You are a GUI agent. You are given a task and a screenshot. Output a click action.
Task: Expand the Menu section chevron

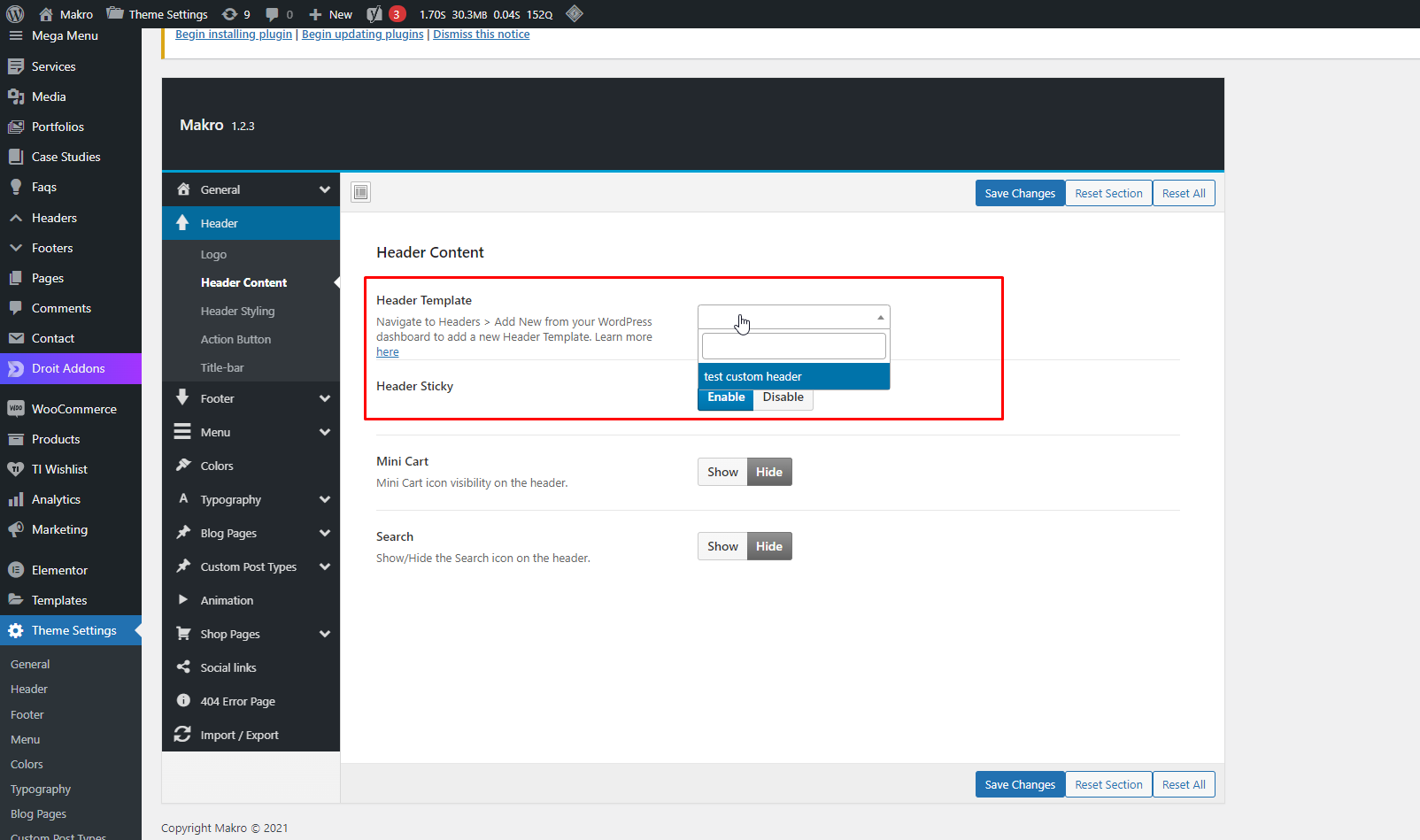[325, 432]
